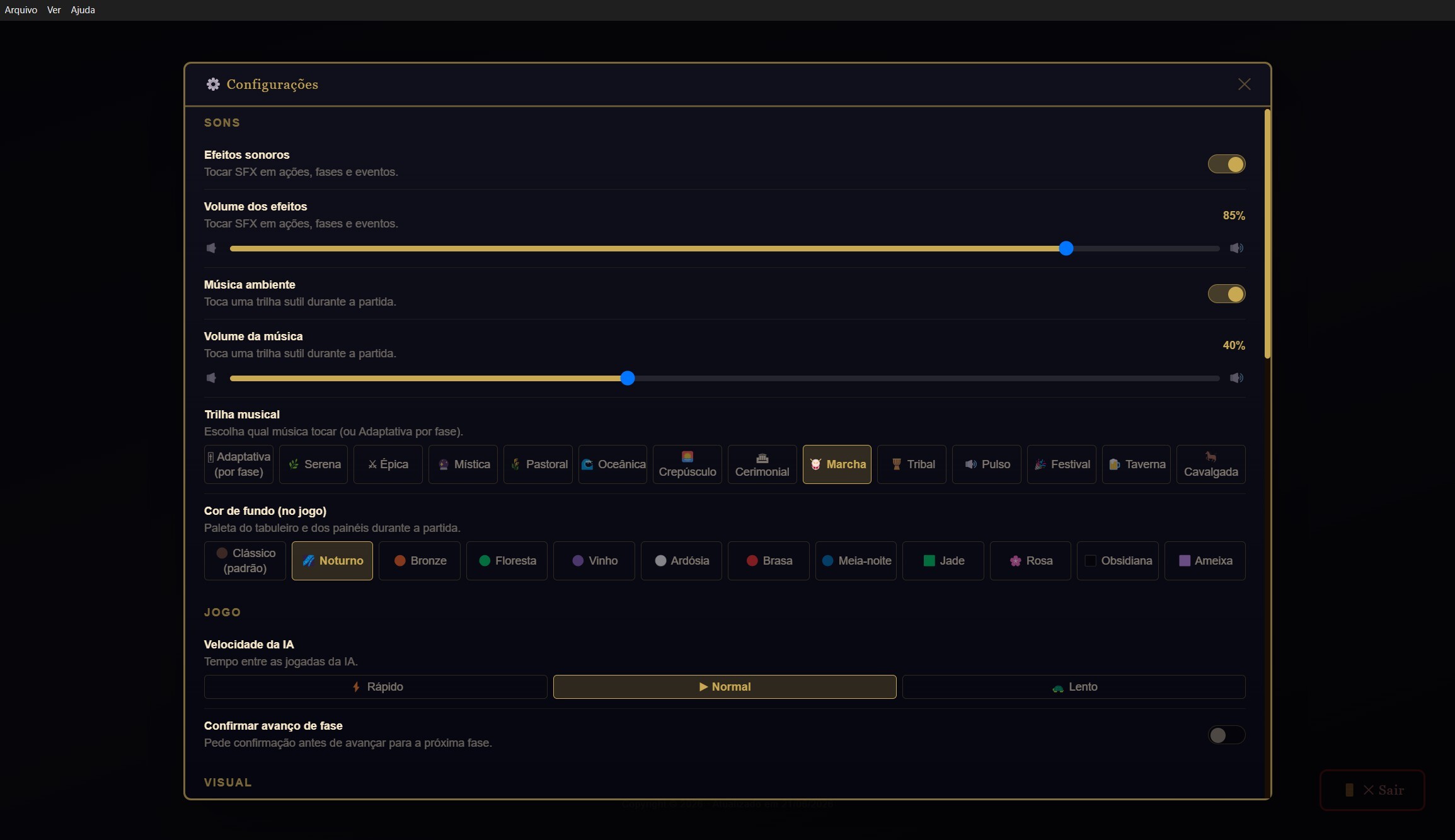Screen dimensions: 1455x840
Task: Click the Configurações gear icon
Action: (x=213, y=84)
